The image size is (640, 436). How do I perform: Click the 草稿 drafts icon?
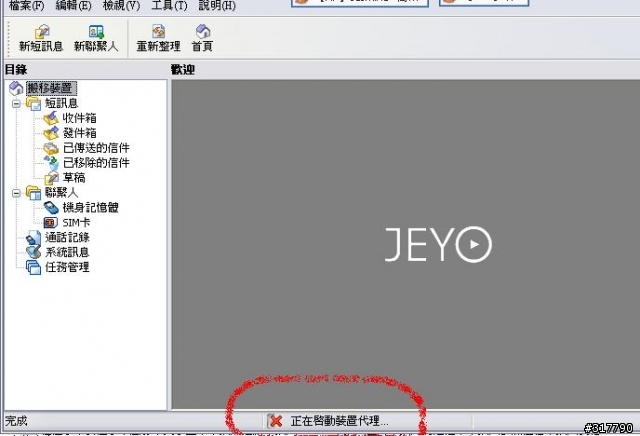pyautogui.click(x=51, y=178)
